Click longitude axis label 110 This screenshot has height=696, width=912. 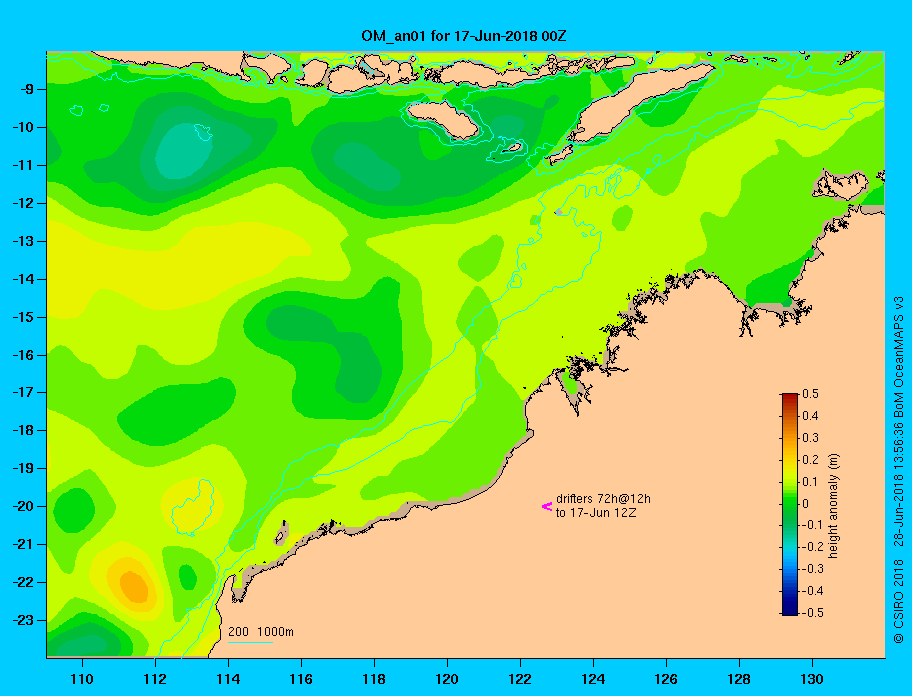[82, 679]
